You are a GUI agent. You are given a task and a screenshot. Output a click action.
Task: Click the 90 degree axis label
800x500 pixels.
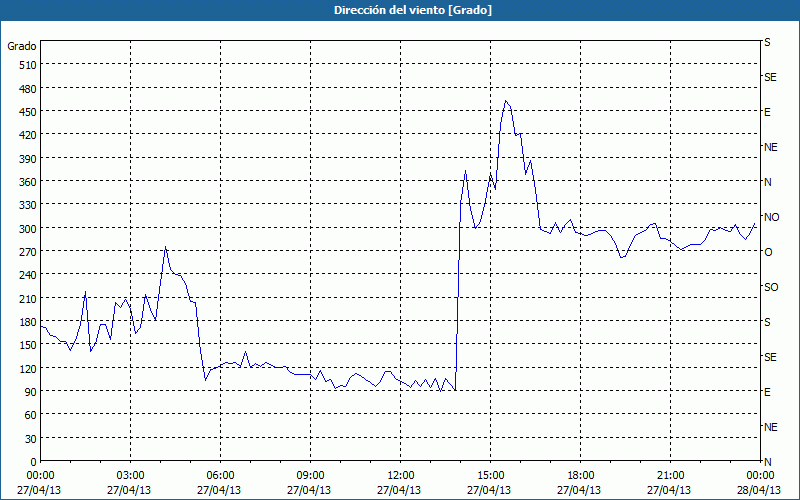31,392
